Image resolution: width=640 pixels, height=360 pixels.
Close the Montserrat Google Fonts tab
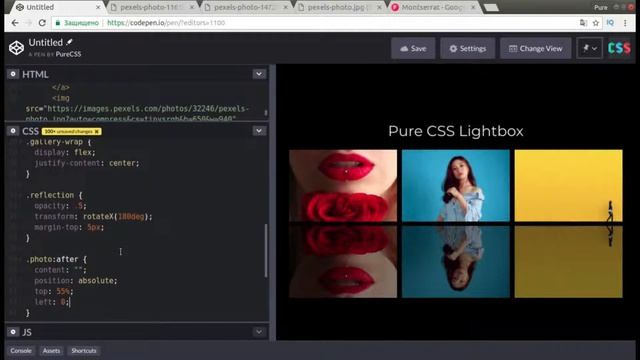tap(473, 7)
